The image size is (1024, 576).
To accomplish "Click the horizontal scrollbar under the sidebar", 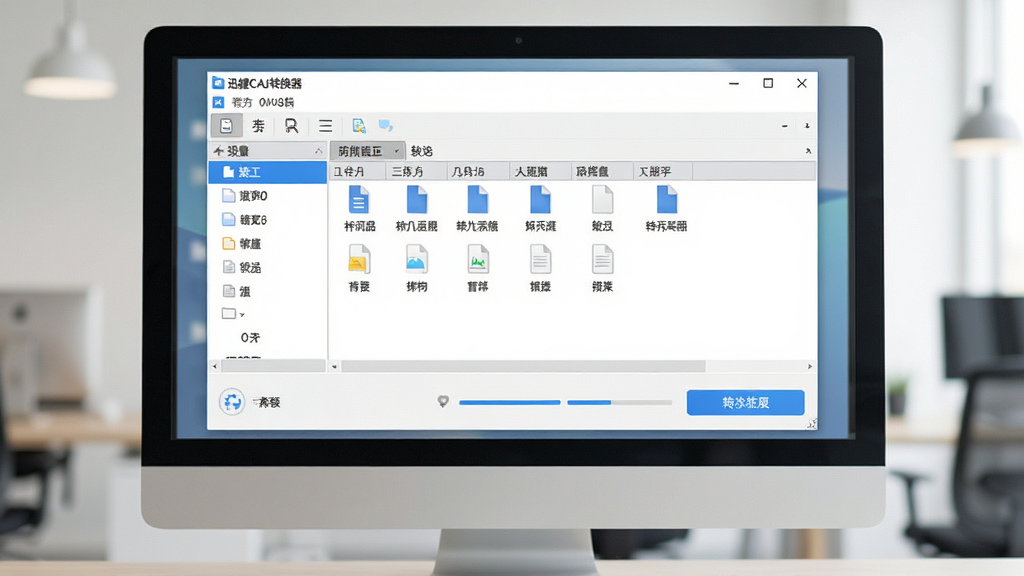I will [x=273, y=366].
